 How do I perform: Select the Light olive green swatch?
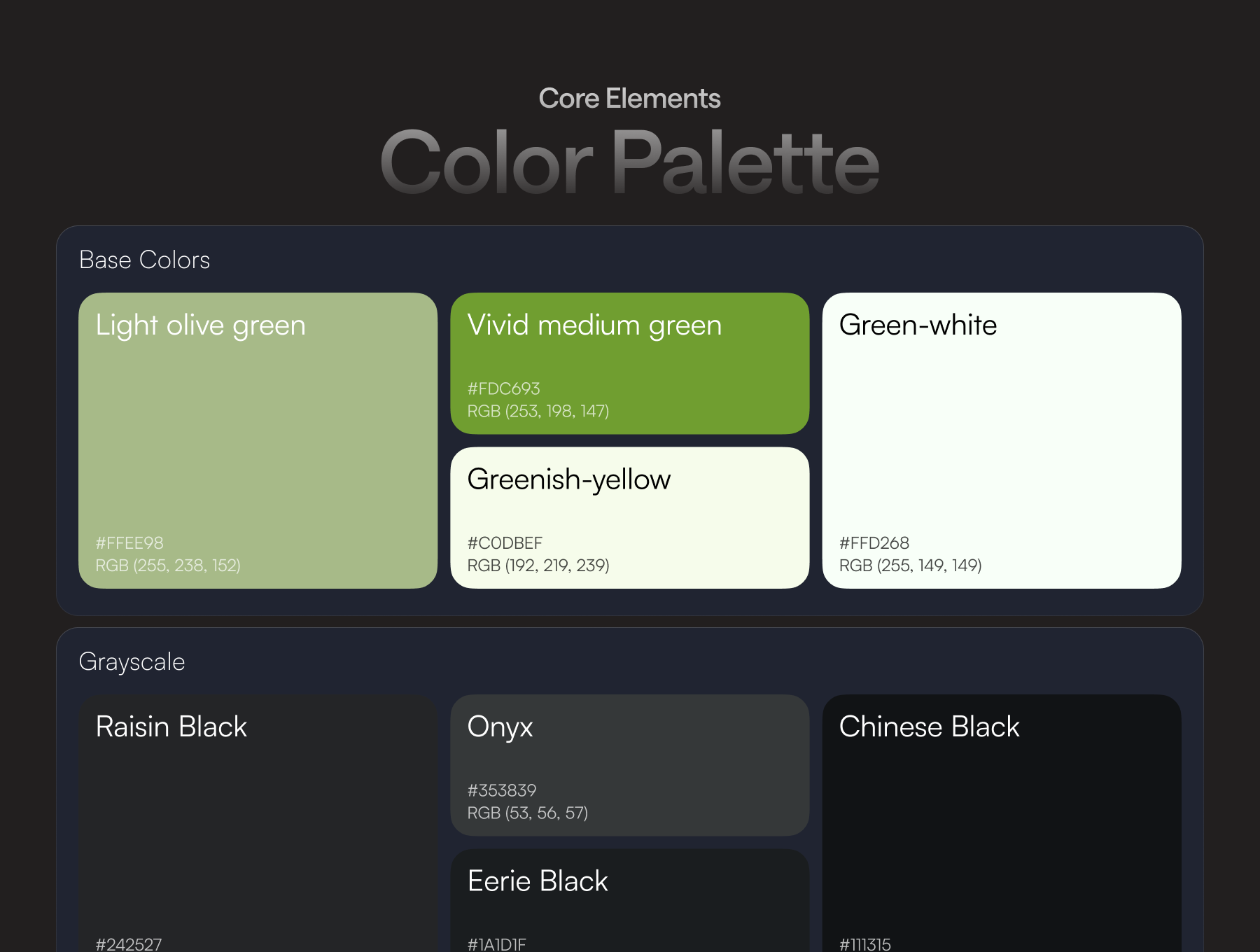coord(258,440)
